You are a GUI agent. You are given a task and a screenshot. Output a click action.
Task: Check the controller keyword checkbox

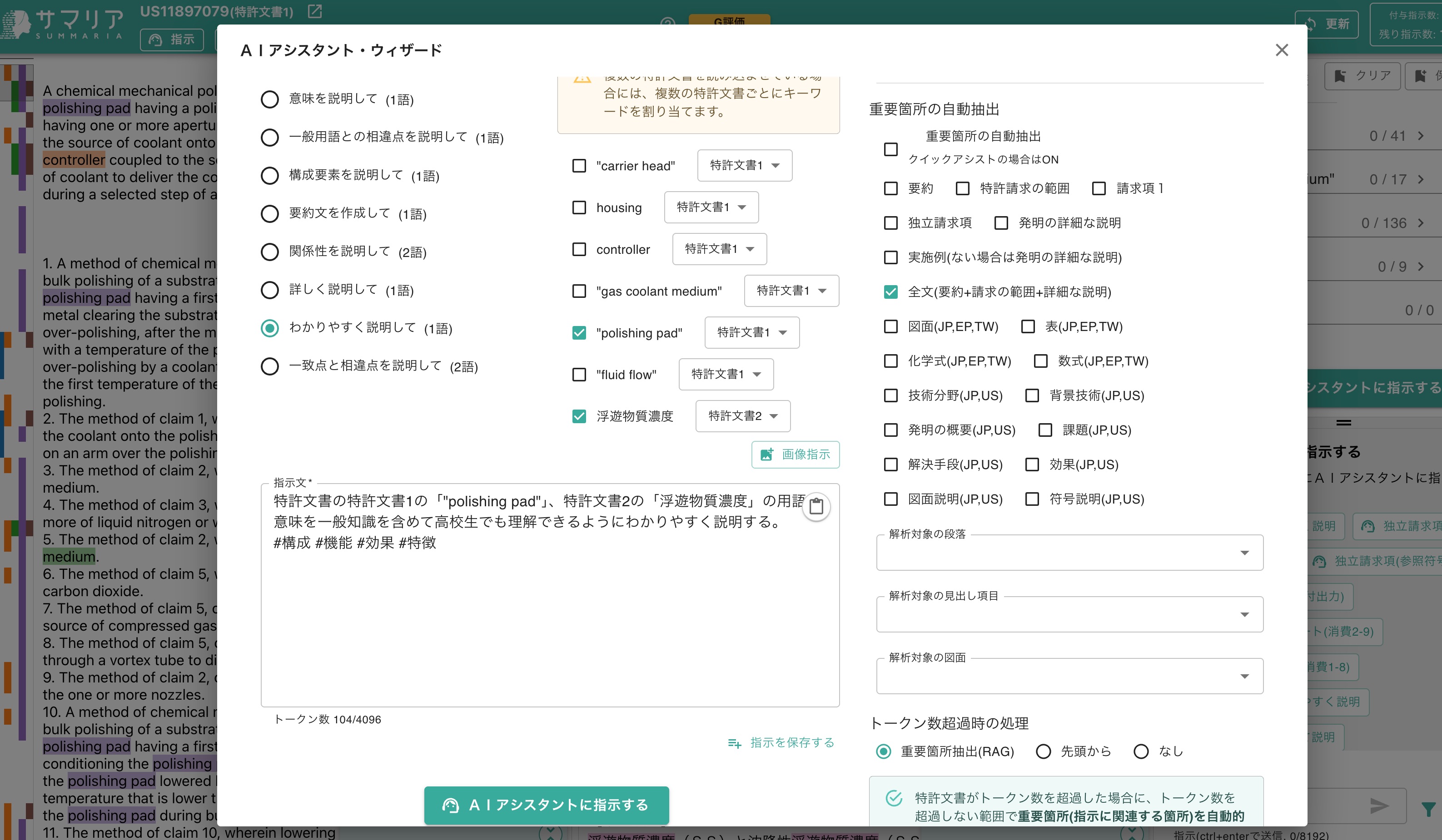(x=579, y=249)
